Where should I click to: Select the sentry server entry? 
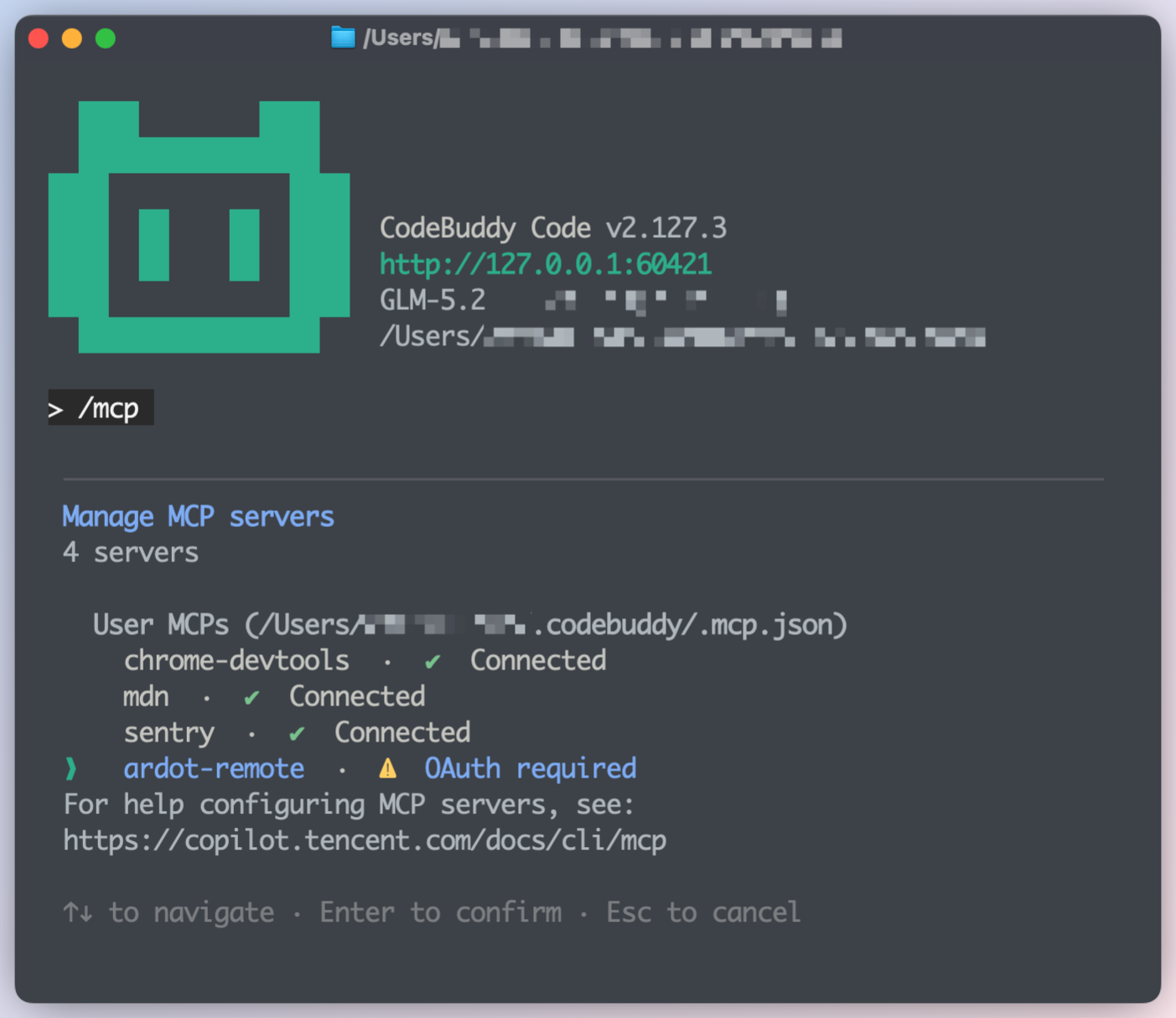pyautogui.click(x=297, y=733)
